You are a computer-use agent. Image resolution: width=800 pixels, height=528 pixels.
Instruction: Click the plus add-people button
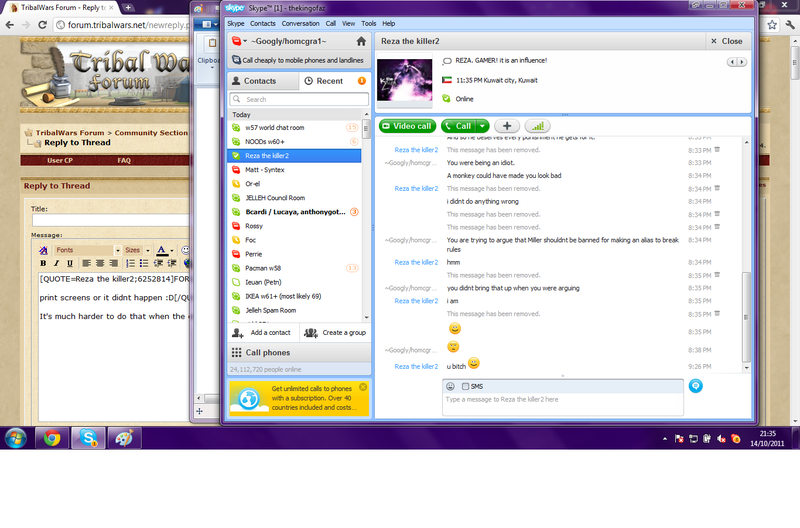pos(507,126)
